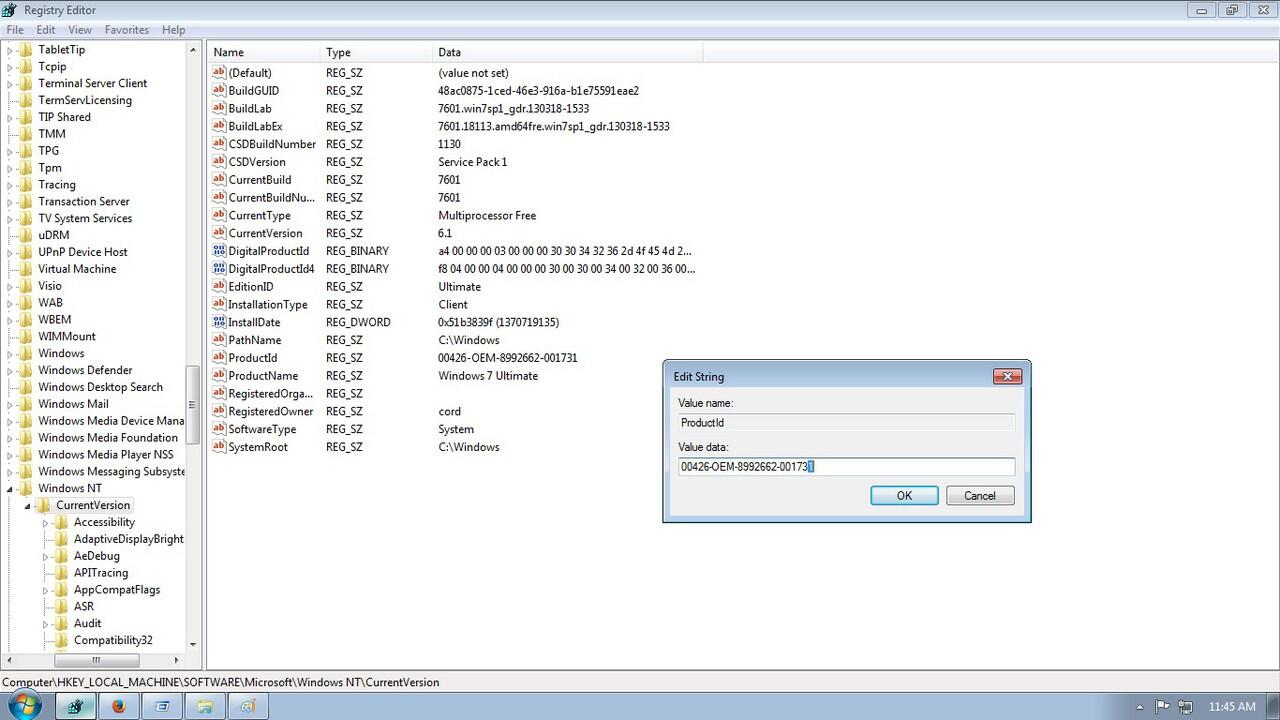Expand the AeDebug subkey
This screenshot has height=720, width=1280.
click(46, 556)
